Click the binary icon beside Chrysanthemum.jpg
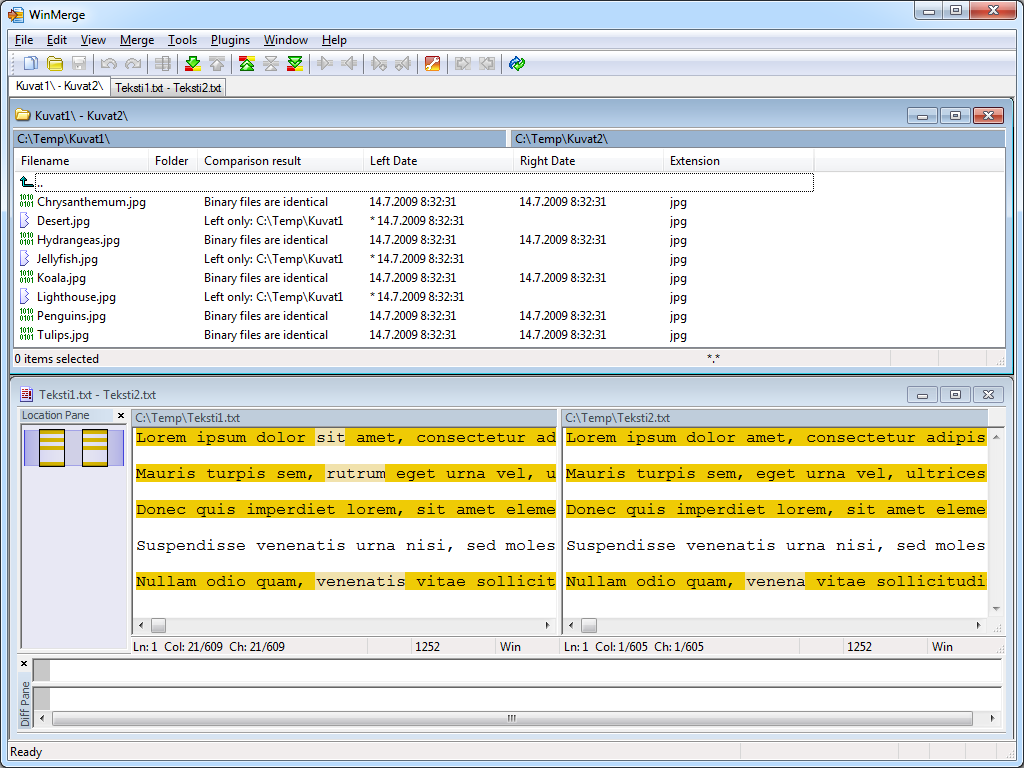This screenshot has width=1024, height=768. [26, 202]
